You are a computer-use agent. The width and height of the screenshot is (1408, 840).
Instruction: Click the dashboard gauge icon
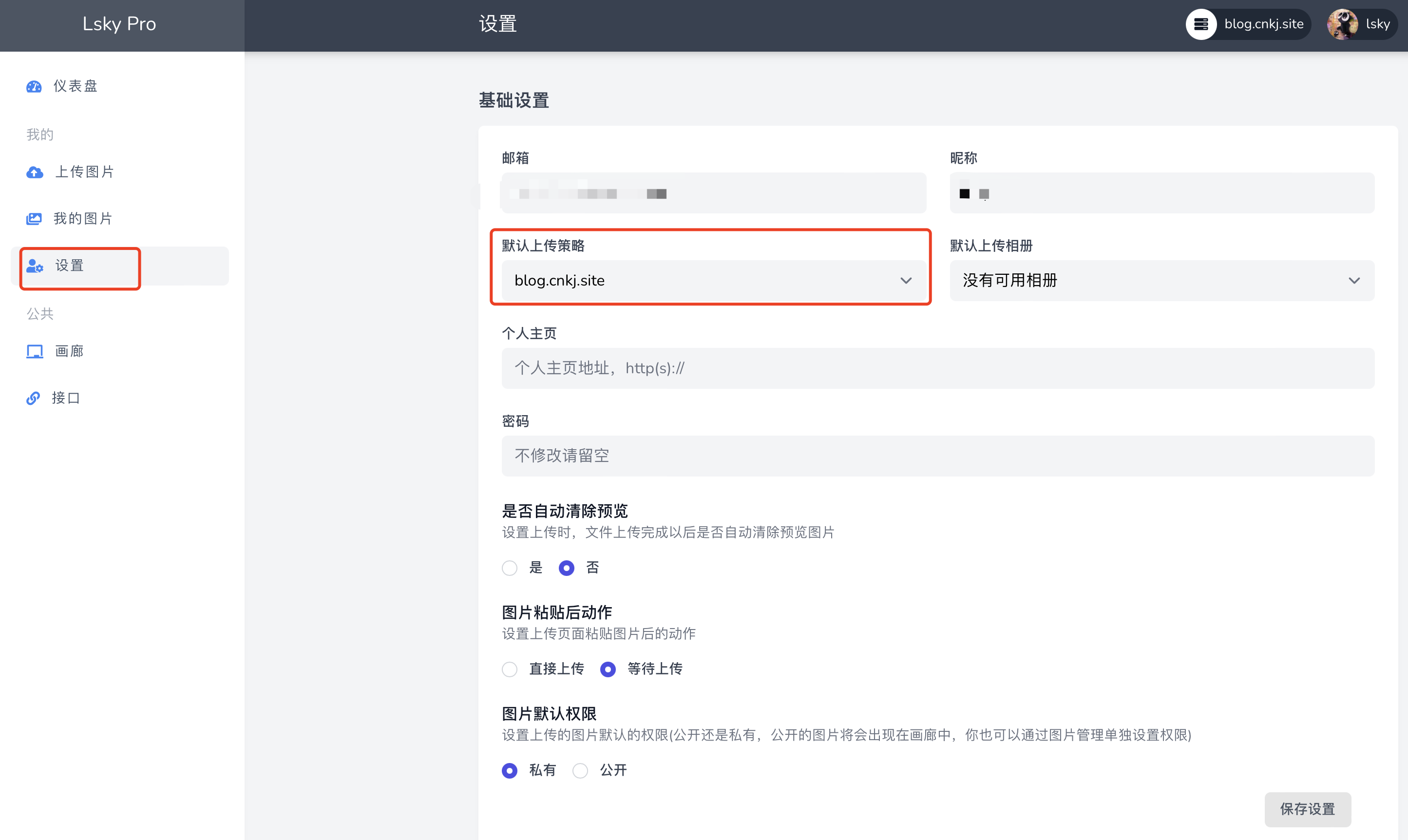pos(34,86)
